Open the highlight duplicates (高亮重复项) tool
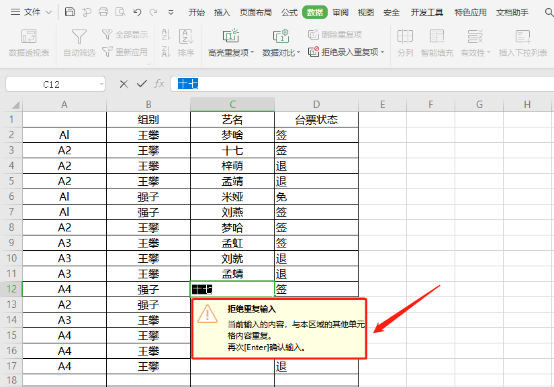Screen dimensions: 554x387 point(231,42)
